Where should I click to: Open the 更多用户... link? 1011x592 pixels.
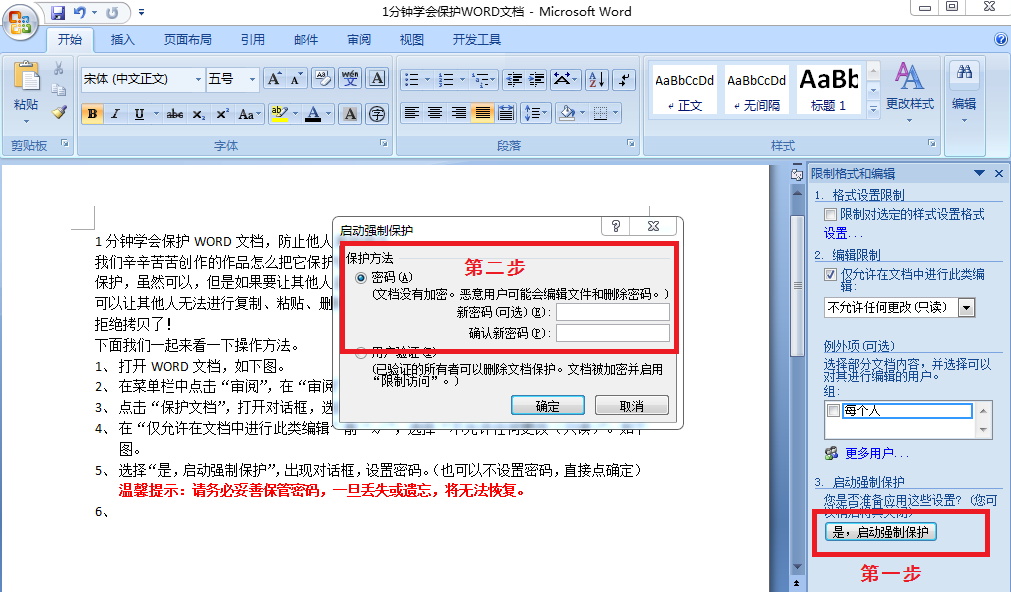876,453
